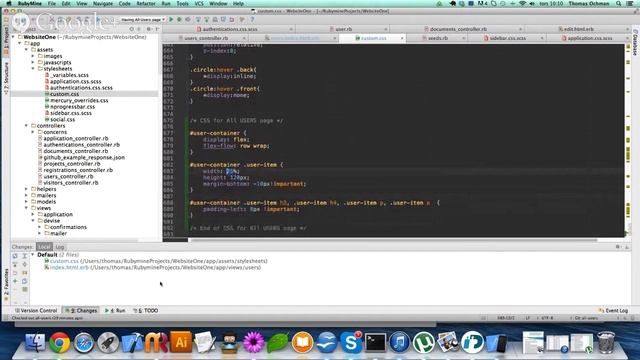
Task: Open the Event Log
Action: (613, 311)
